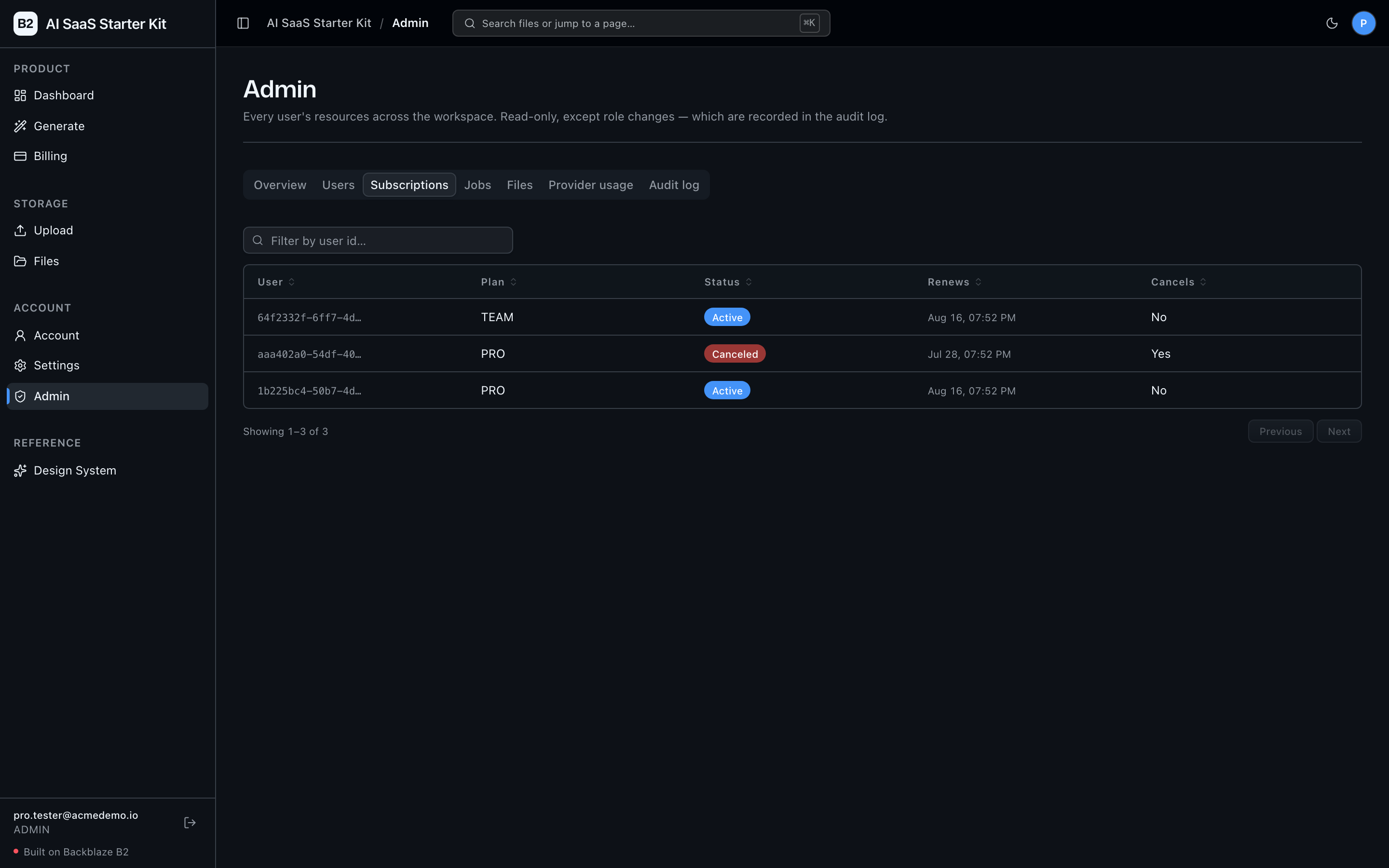Image resolution: width=1389 pixels, height=868 pixels.
Task: Sort table by User column
Action: coord(276,282)
